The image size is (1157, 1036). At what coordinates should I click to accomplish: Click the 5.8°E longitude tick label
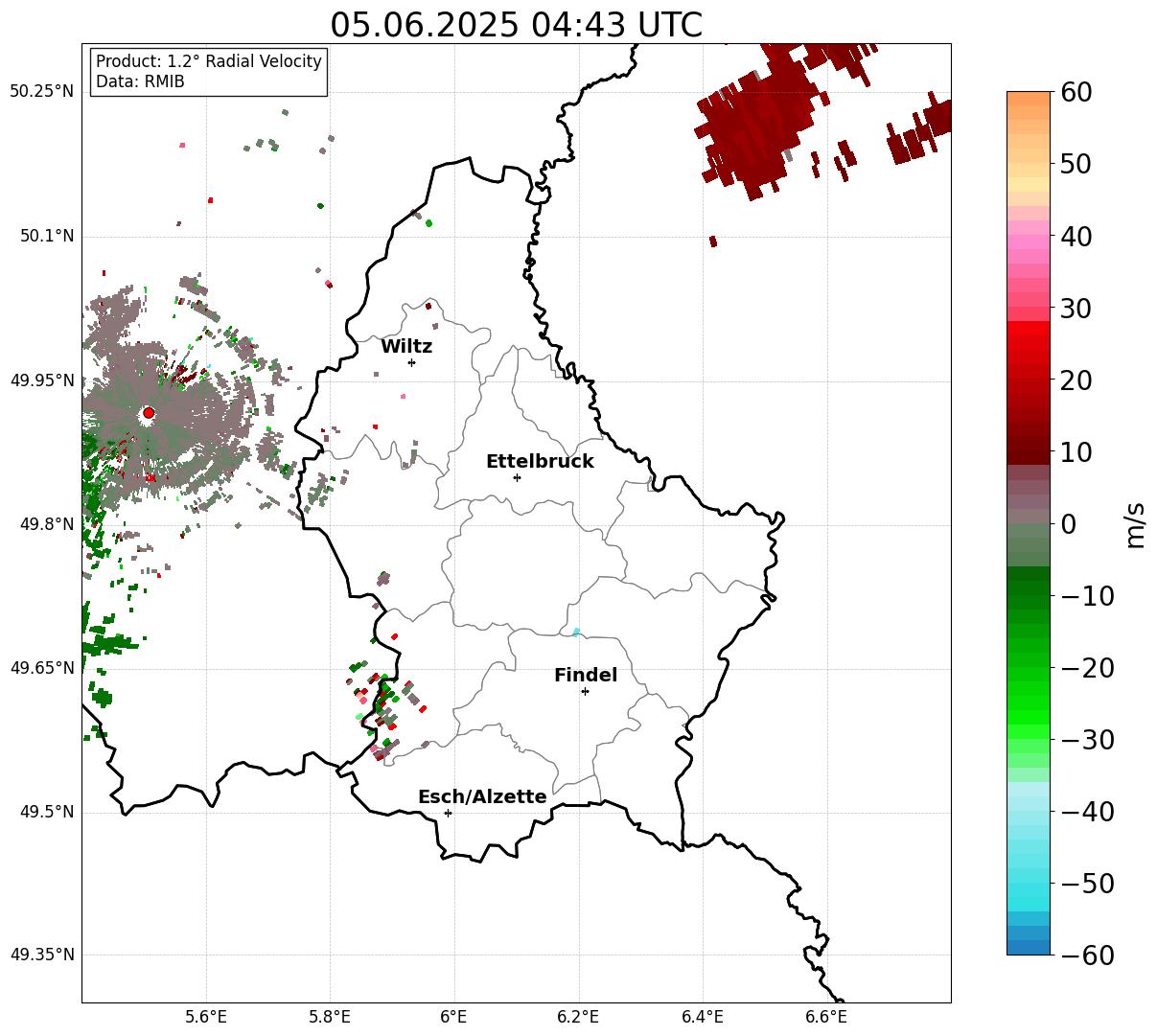click(x=330, y=1017)
